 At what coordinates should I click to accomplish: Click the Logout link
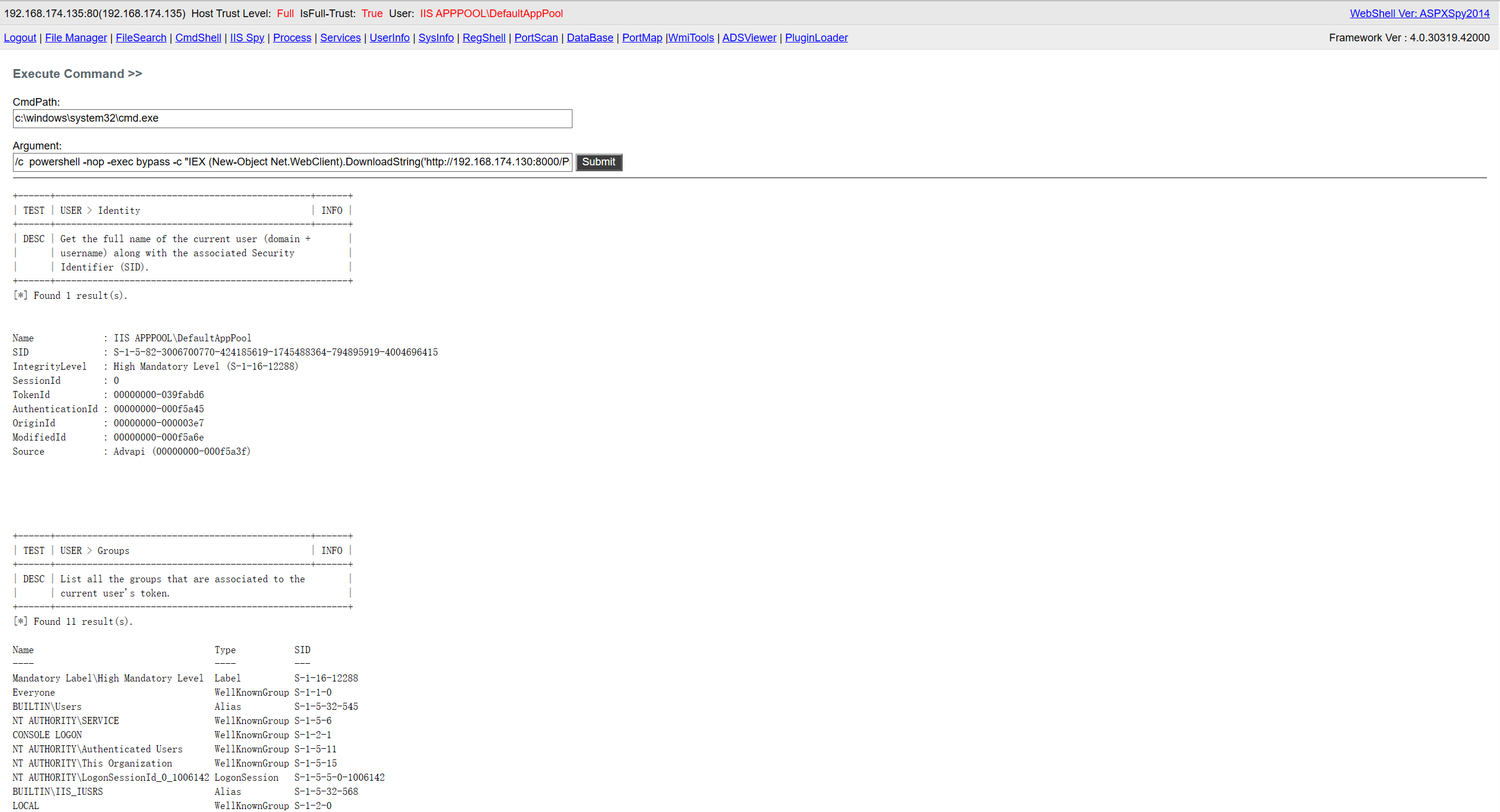(20, 38)
